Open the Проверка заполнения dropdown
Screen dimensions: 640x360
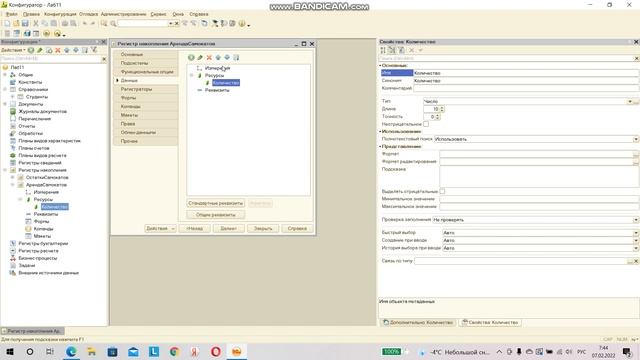coord(636,220)
